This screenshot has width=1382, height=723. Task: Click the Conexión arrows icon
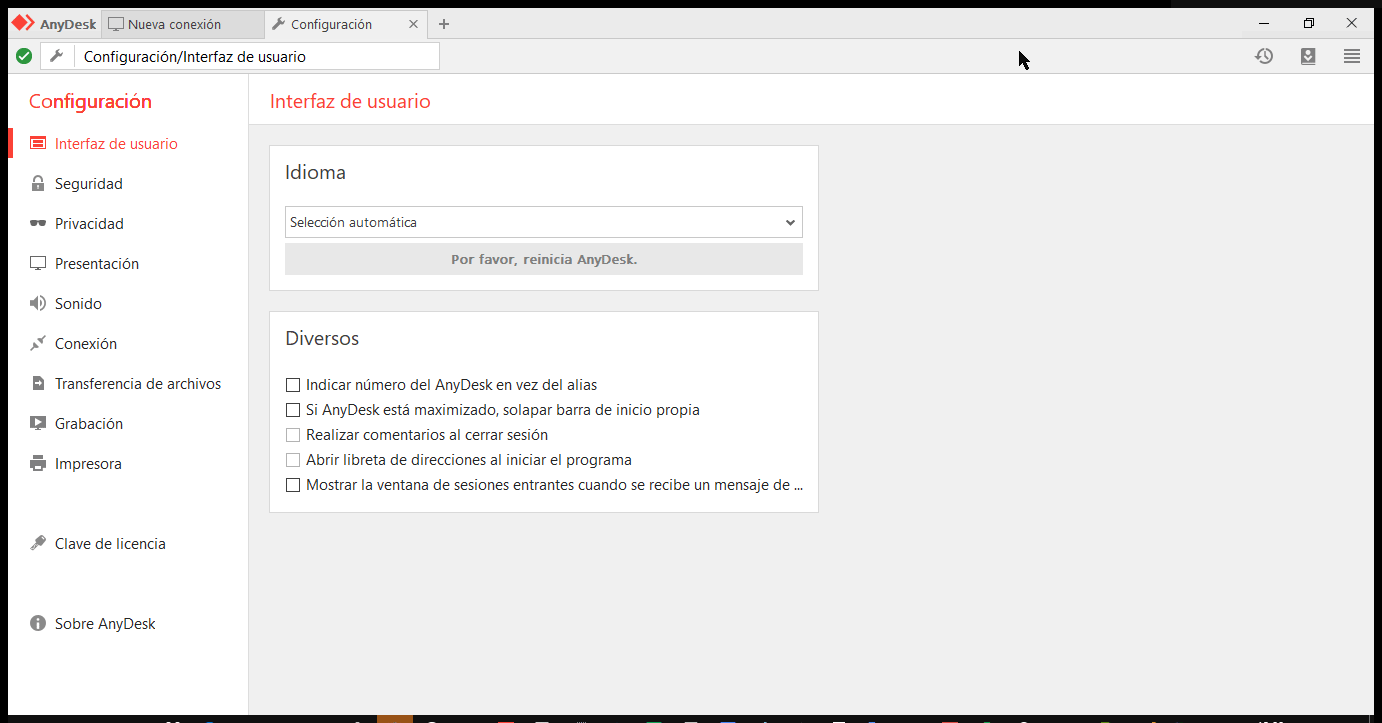click(x=38, y=344)
